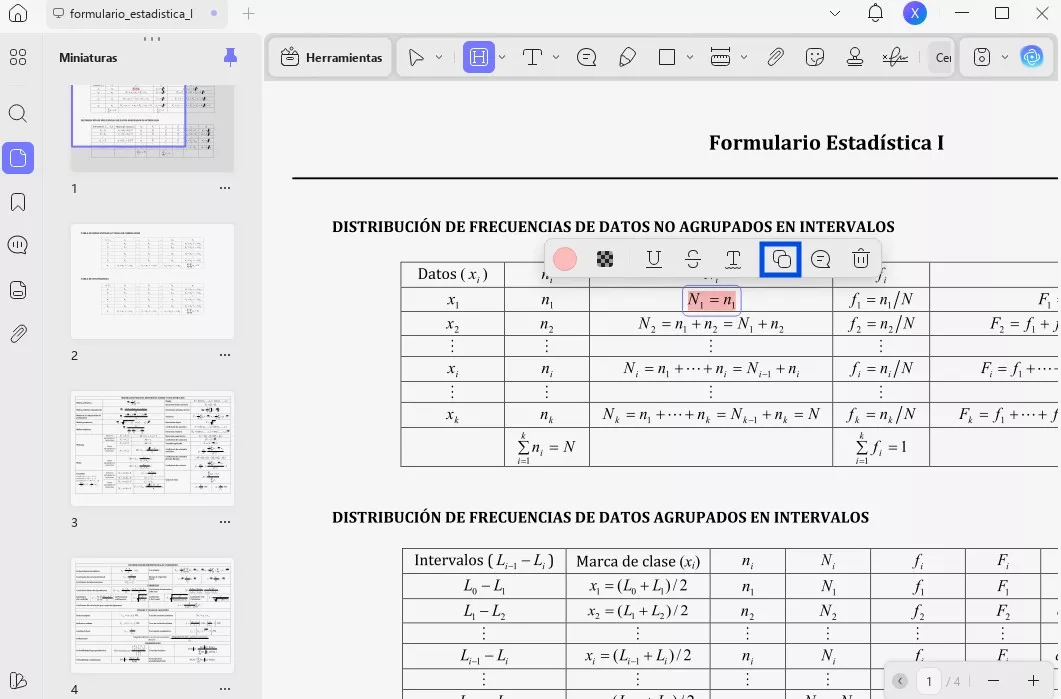This screenshot has height=699, width=1061.
Task: Select the measurement ruler tool
Action: pyautogui.click(x=721, y=58)
